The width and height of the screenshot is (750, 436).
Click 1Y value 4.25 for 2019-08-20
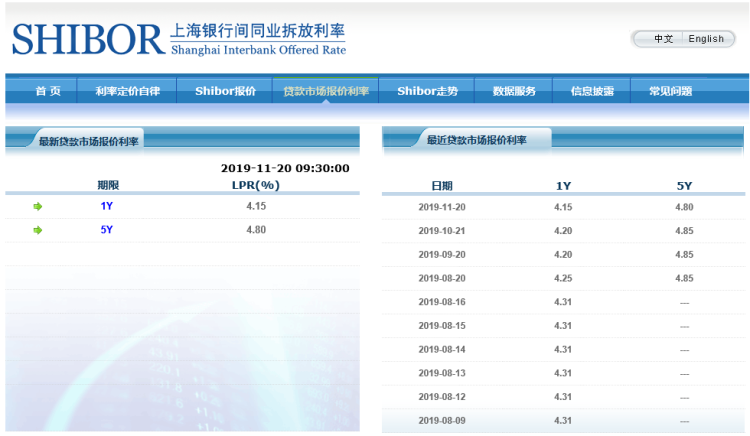pos(563,278)
